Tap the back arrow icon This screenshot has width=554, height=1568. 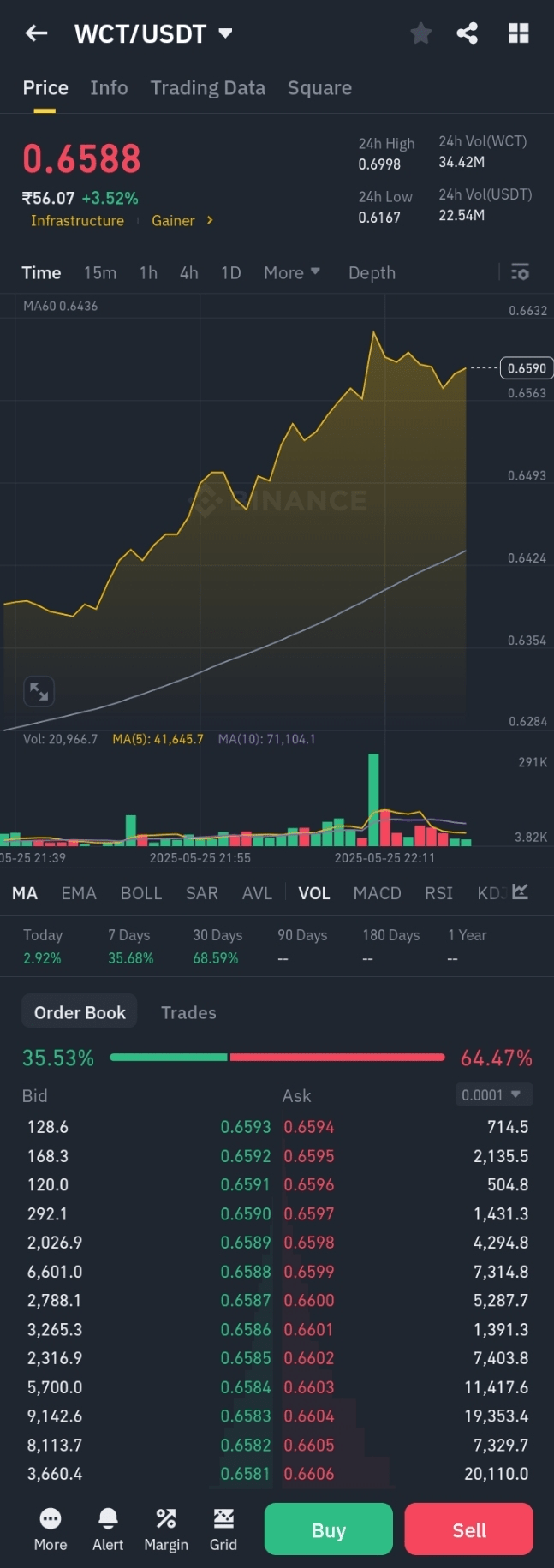36,33
